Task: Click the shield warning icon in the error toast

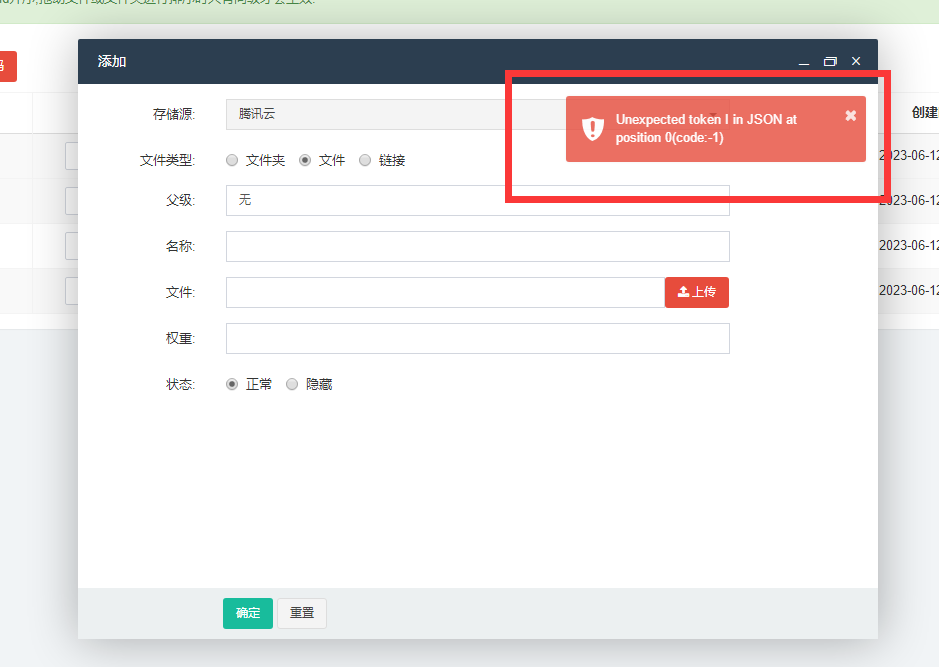Action: pos(593,129)
